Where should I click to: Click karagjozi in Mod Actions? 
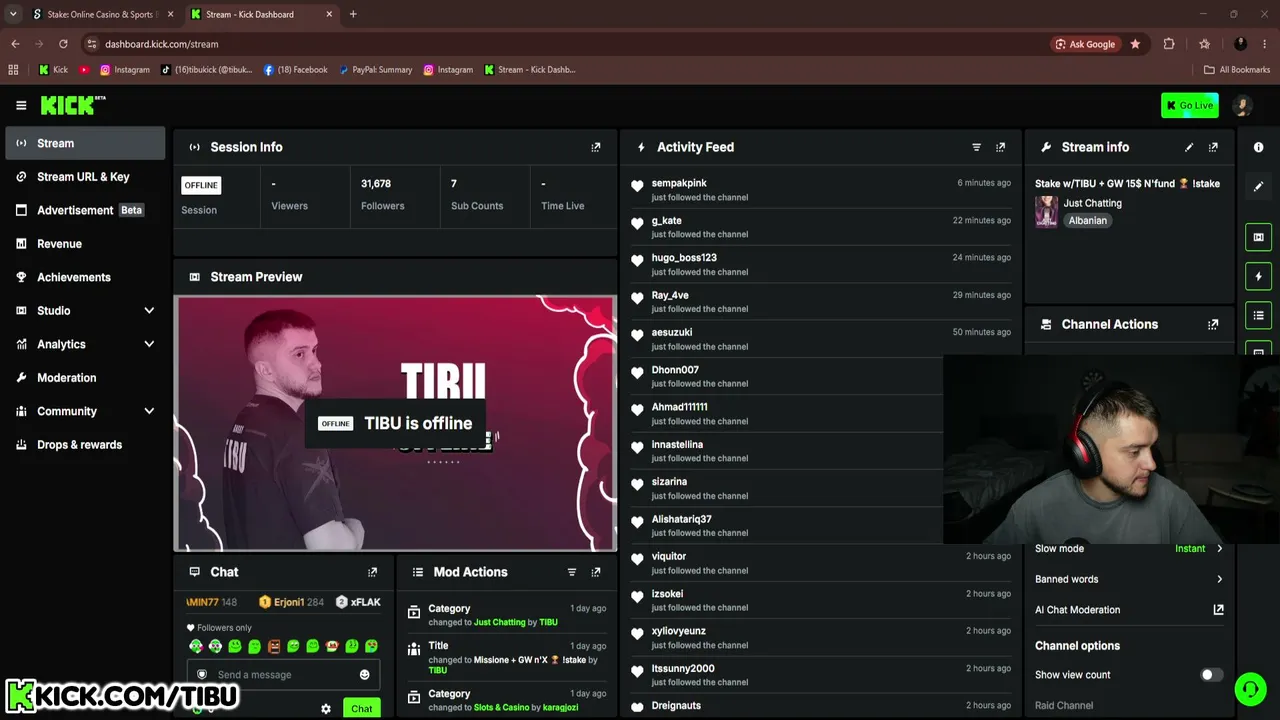(x=560, y=708)
